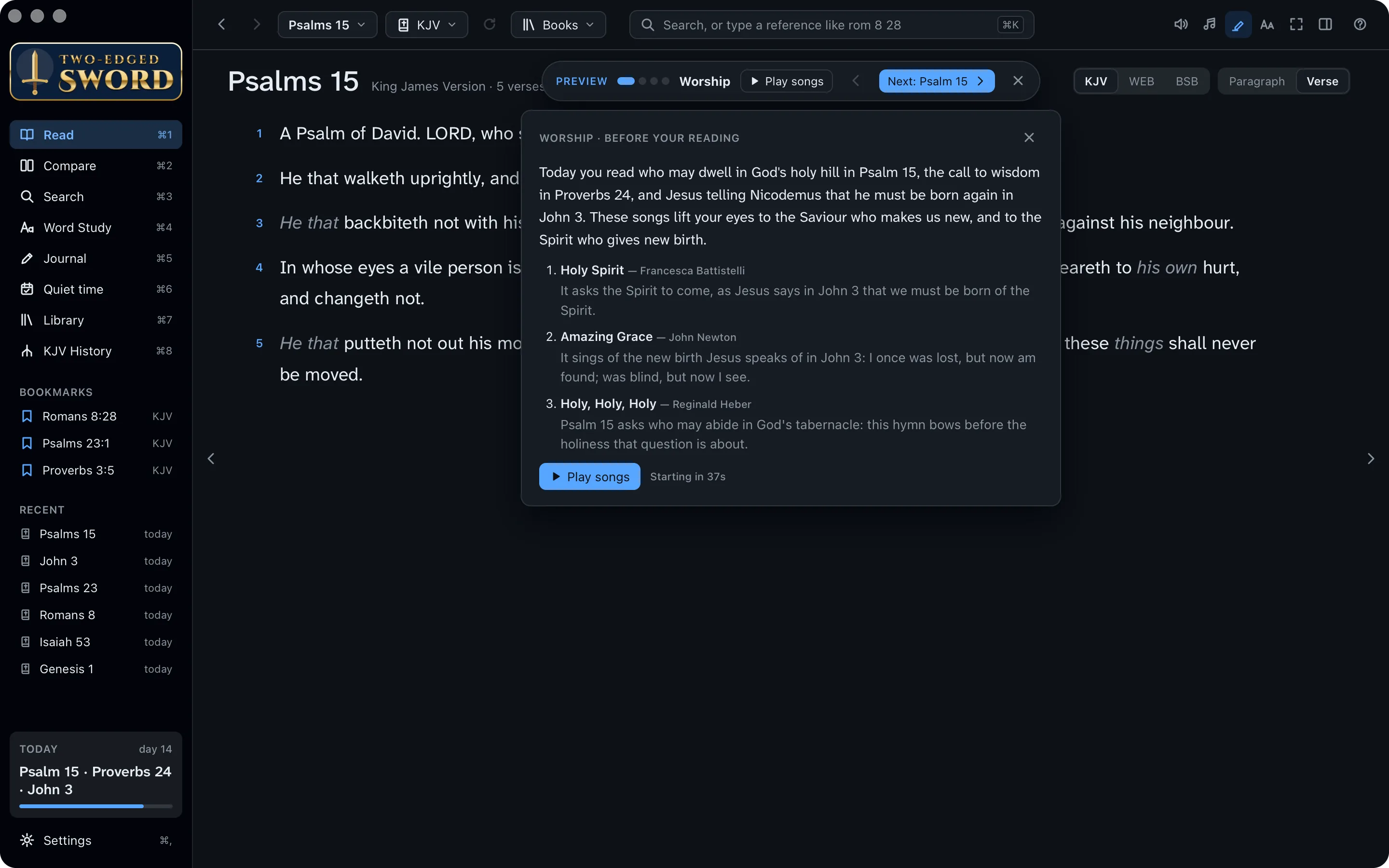This screenshot has width=1389, height=868.
Task: Toggle the split panel layout icon
Action: pyautogui.click(x=1325, y=25)
